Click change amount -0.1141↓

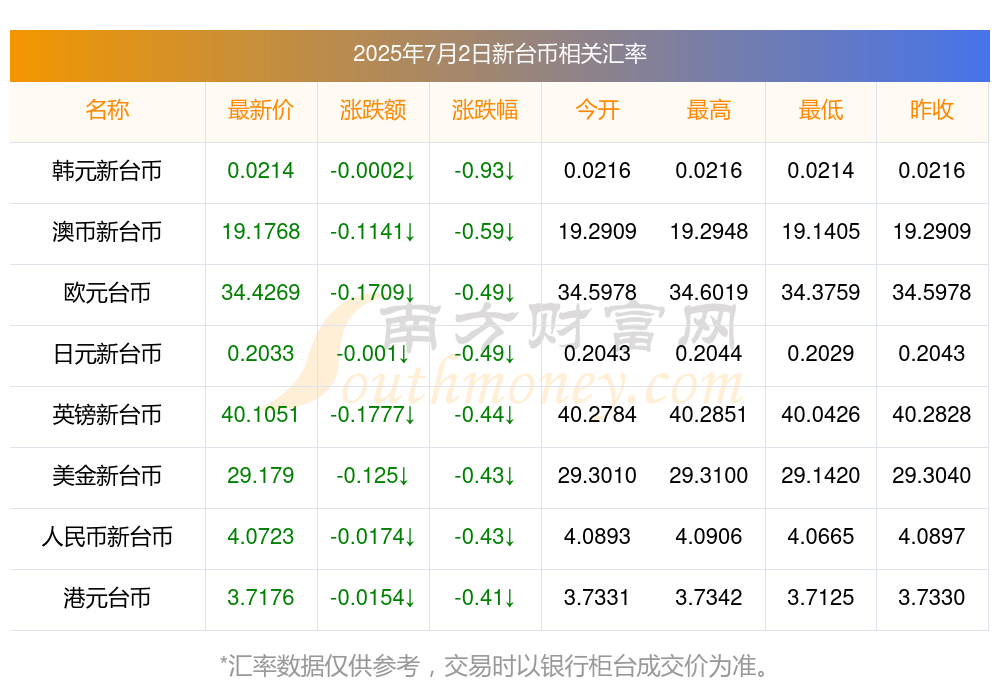tap(373, 232)
